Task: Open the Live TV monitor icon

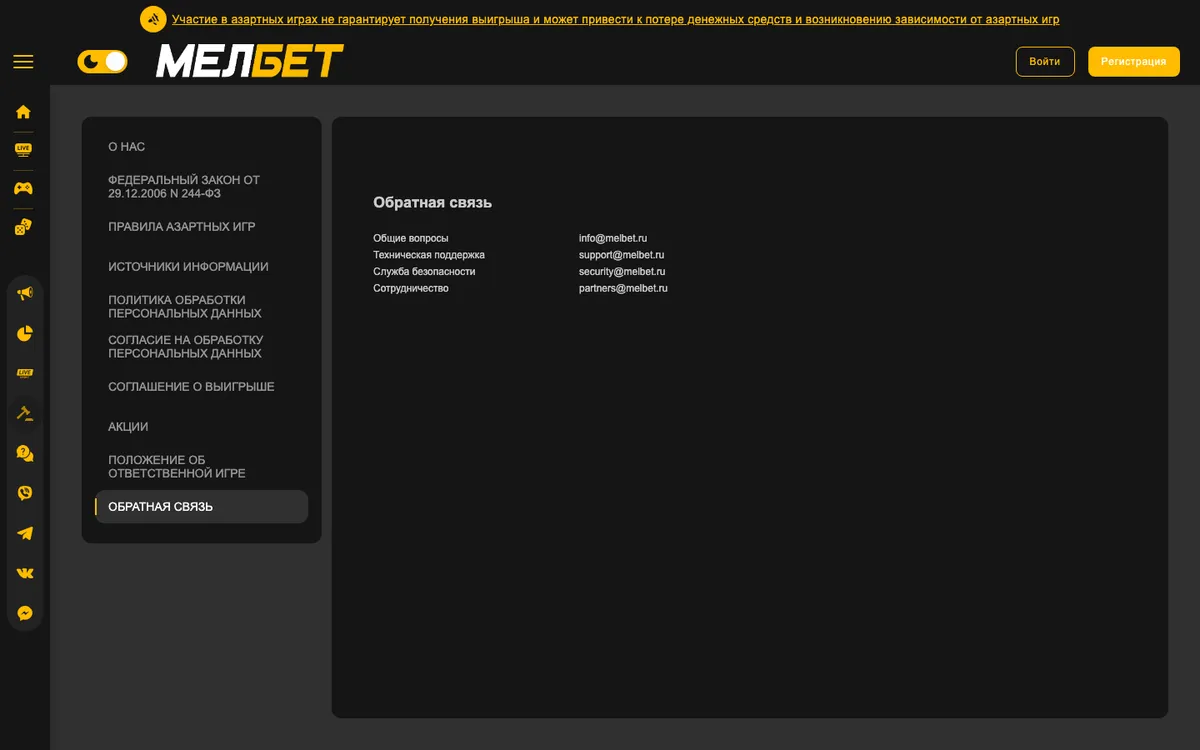Action: tap(24, 150)
